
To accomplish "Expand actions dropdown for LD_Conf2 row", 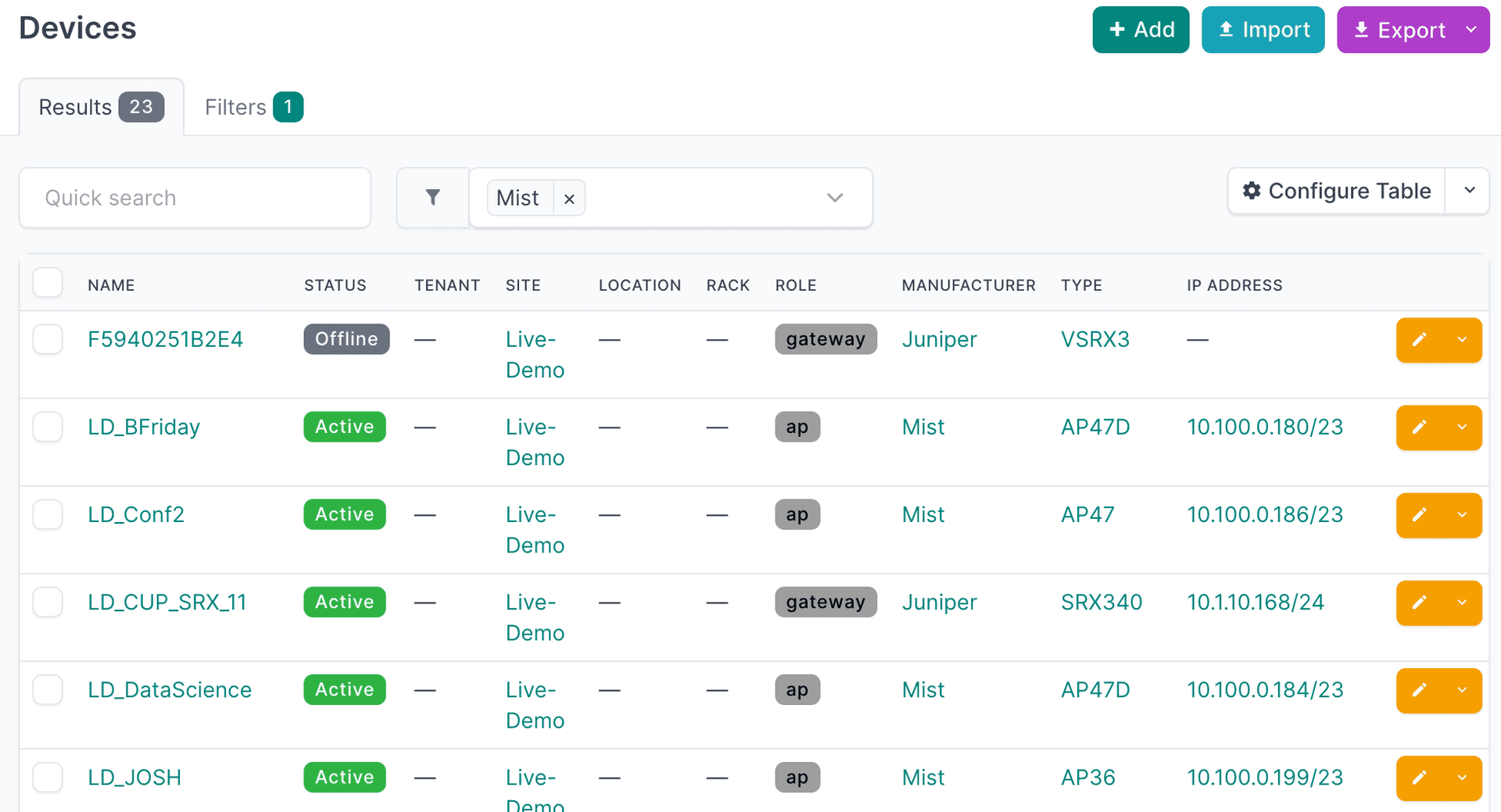I will 1462,515.
